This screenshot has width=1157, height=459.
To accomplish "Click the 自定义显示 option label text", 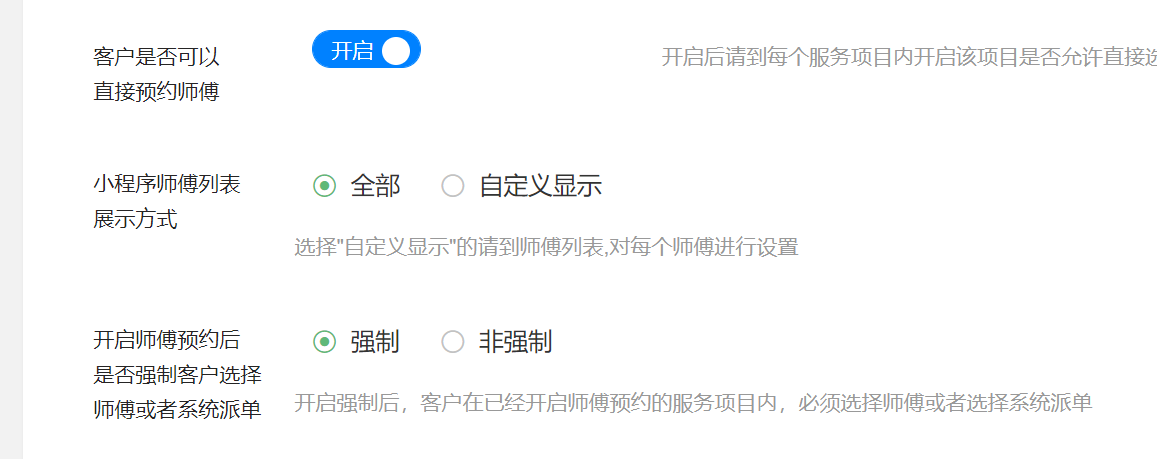I will pos(540,186).
